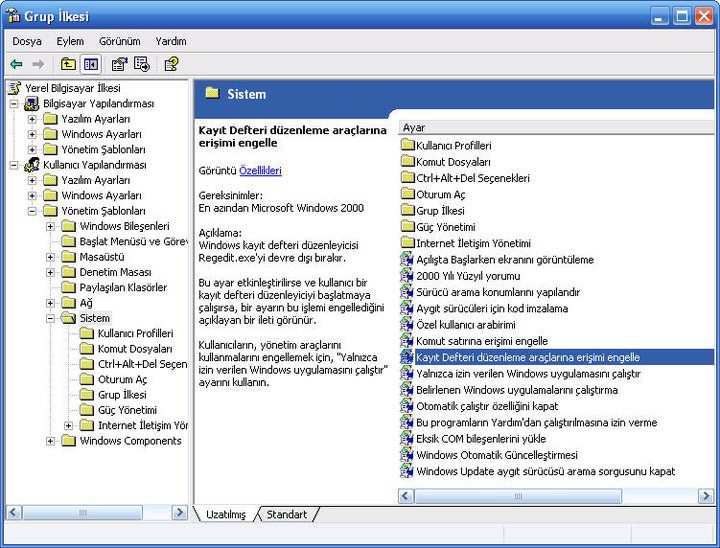Expand the Windows Bileşenleri tree node
Screen dimensions: 720x548
tap(50, 226)
